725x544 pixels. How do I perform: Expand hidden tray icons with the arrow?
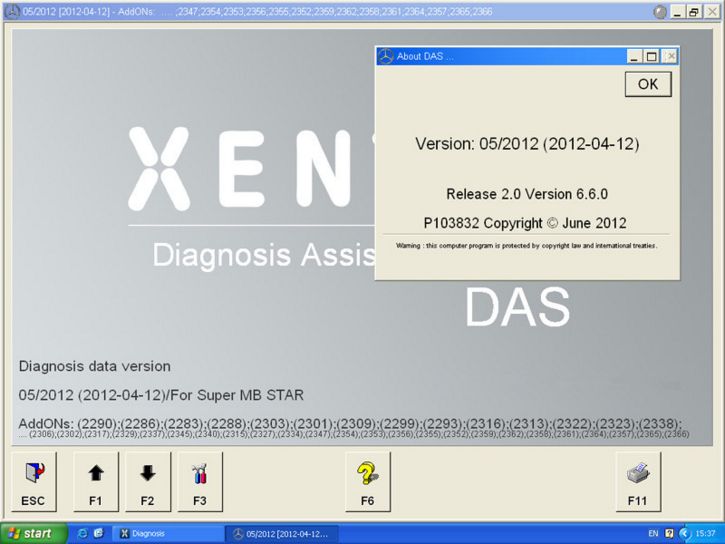click(x=684, y=533)
